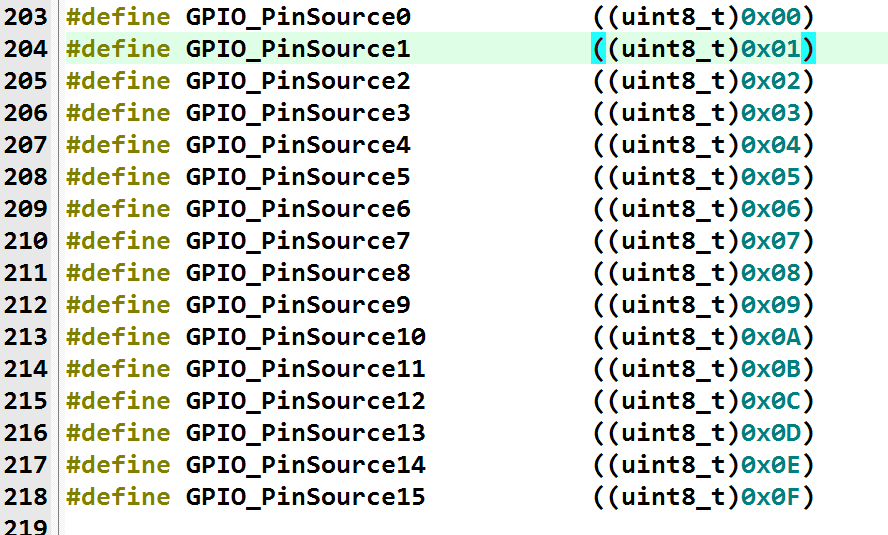Click the GPIO_PinSource0 identifier
This screenshot has width=888, height=535.
(298, 17)
